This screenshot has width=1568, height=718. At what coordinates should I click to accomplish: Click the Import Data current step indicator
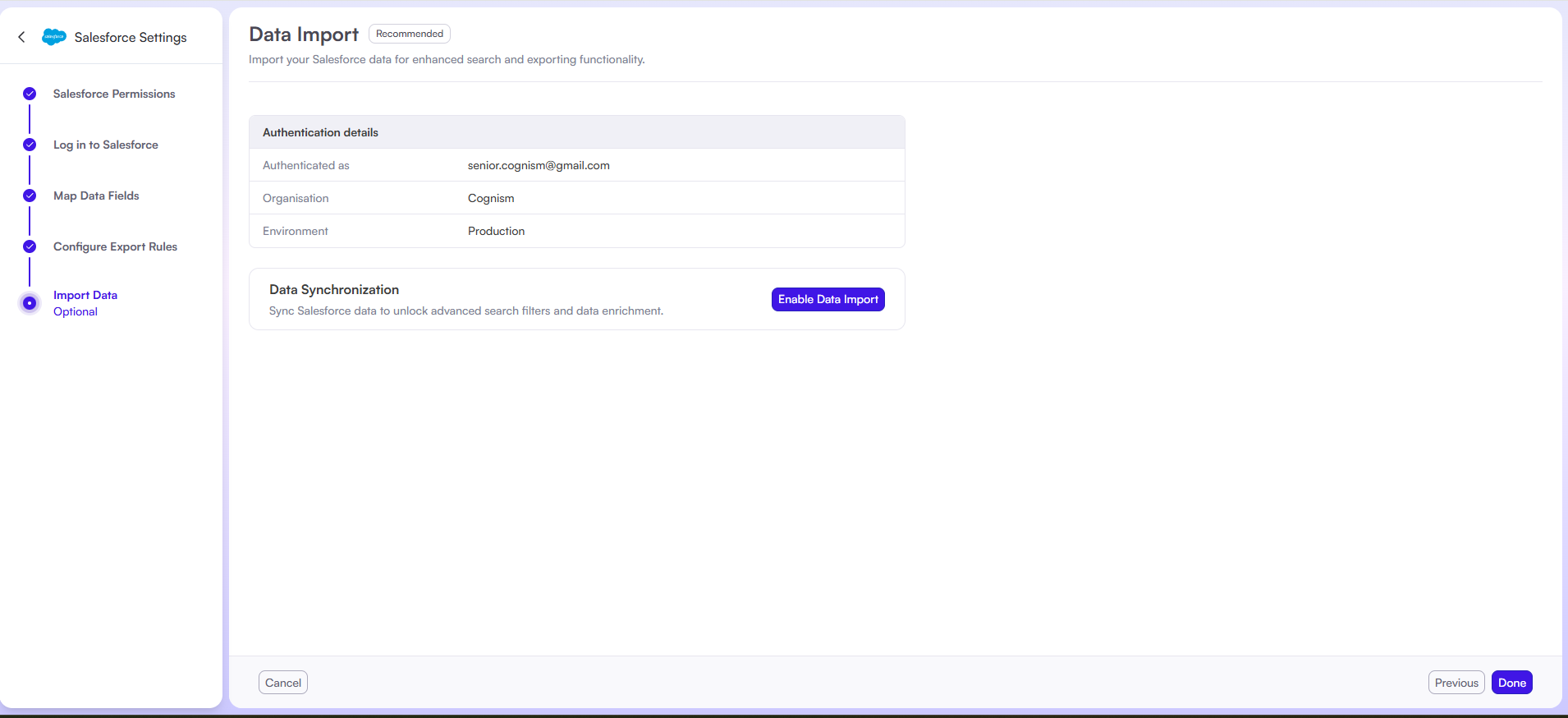(x=30, y=303)
